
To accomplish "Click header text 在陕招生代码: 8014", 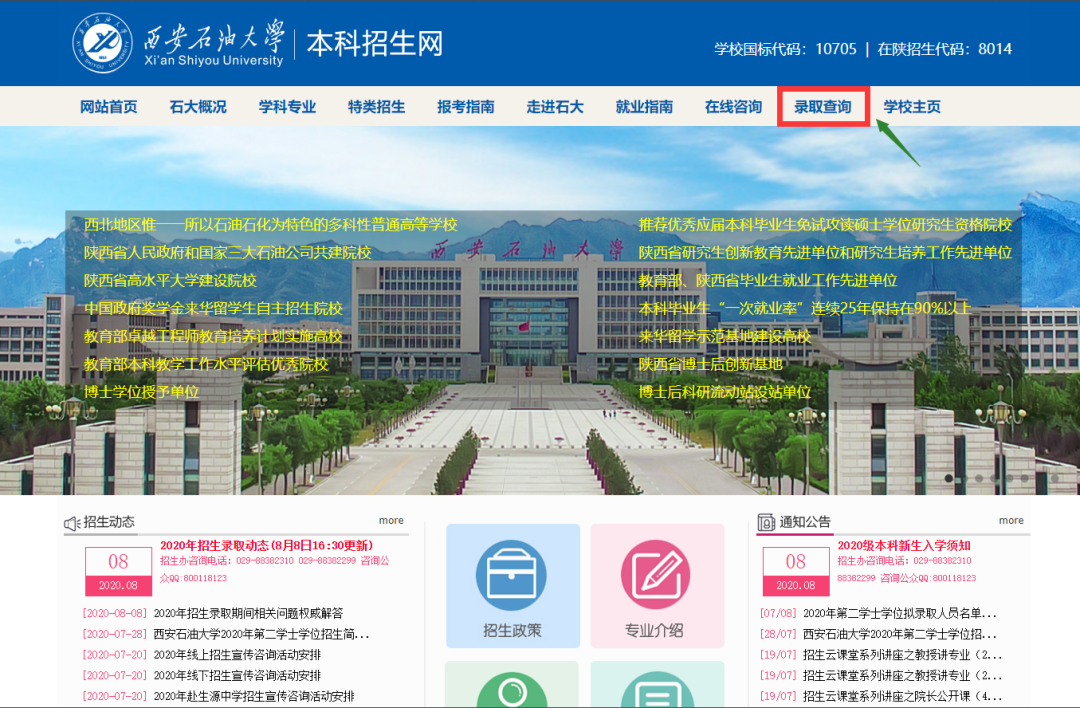I will pyautogui.click(x=944, y=49).
